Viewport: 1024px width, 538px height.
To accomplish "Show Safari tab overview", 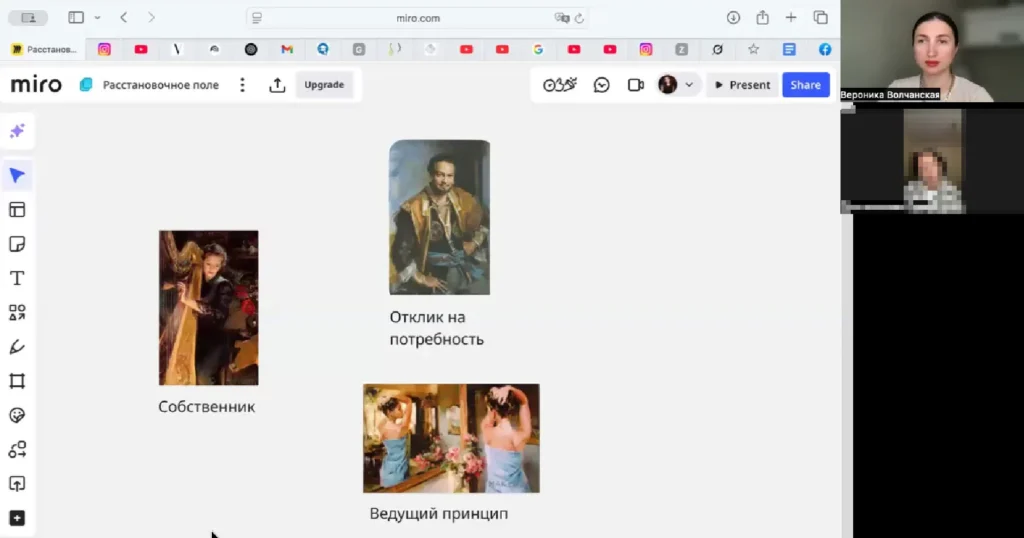I will [x=821, y=18].
